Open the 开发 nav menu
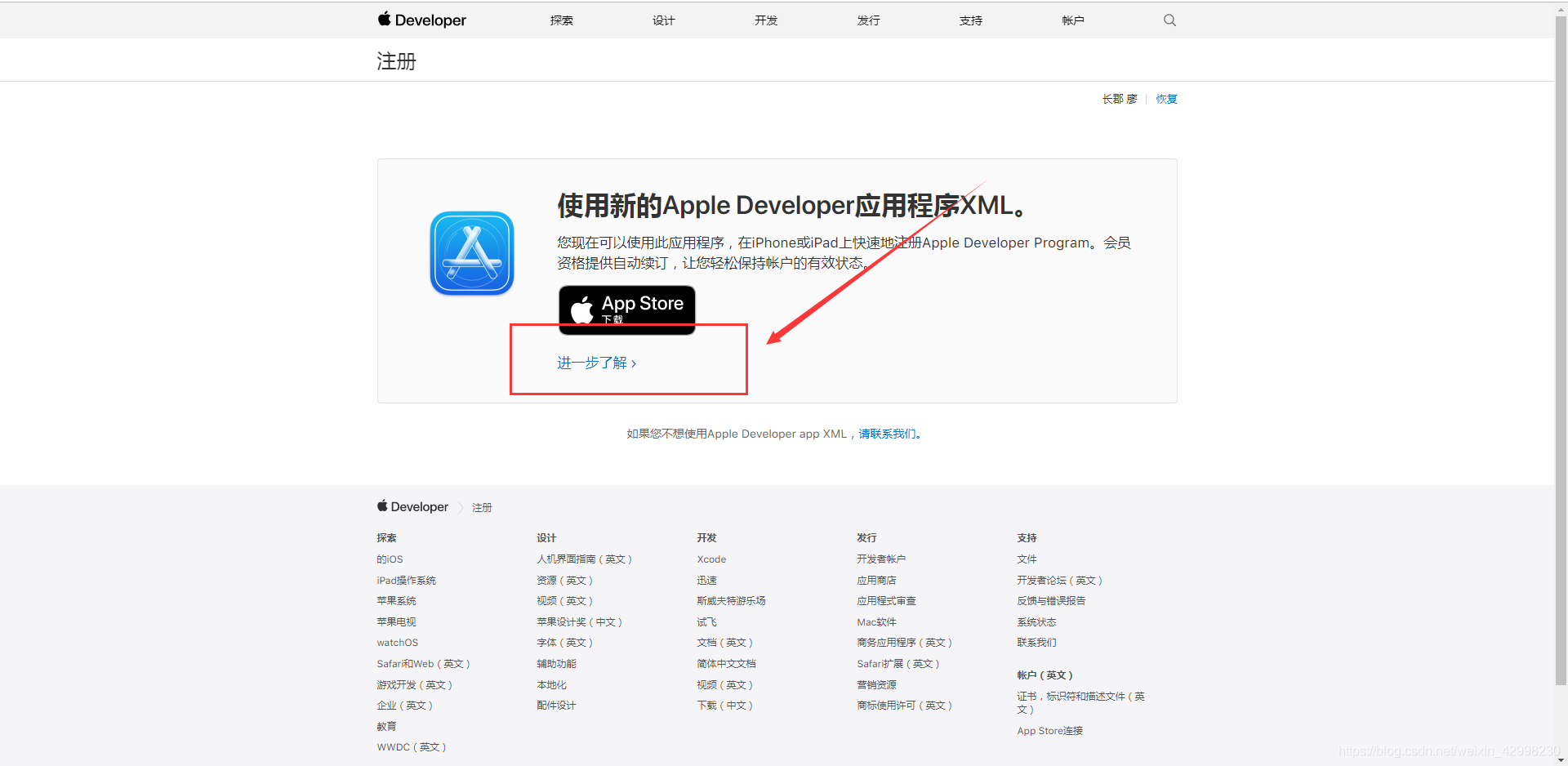The height and width of the screenshot is (766, 1568). (766, 20)
